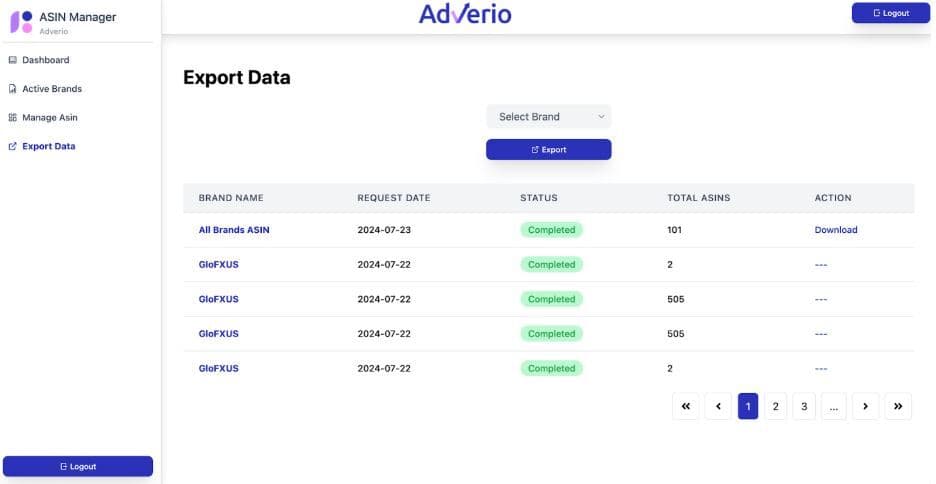Select page 1 in pagination
This screenshot has width=936, height=484.
tap(748, 406)
